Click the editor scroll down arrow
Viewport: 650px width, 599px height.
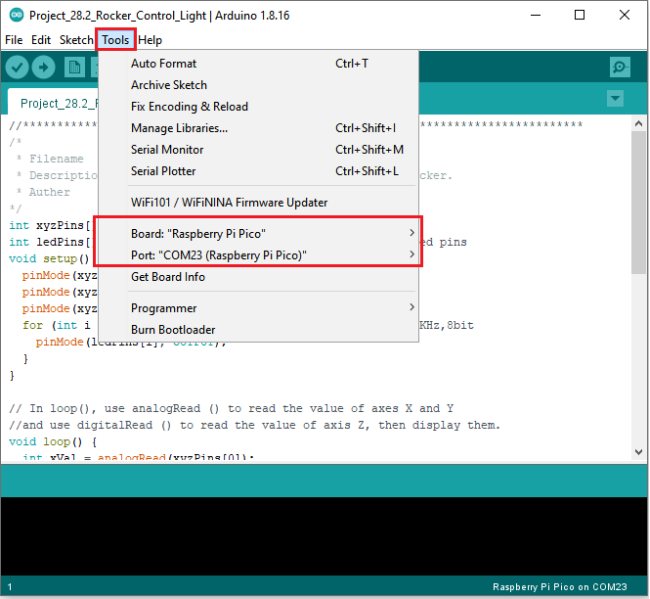point(639,452)
